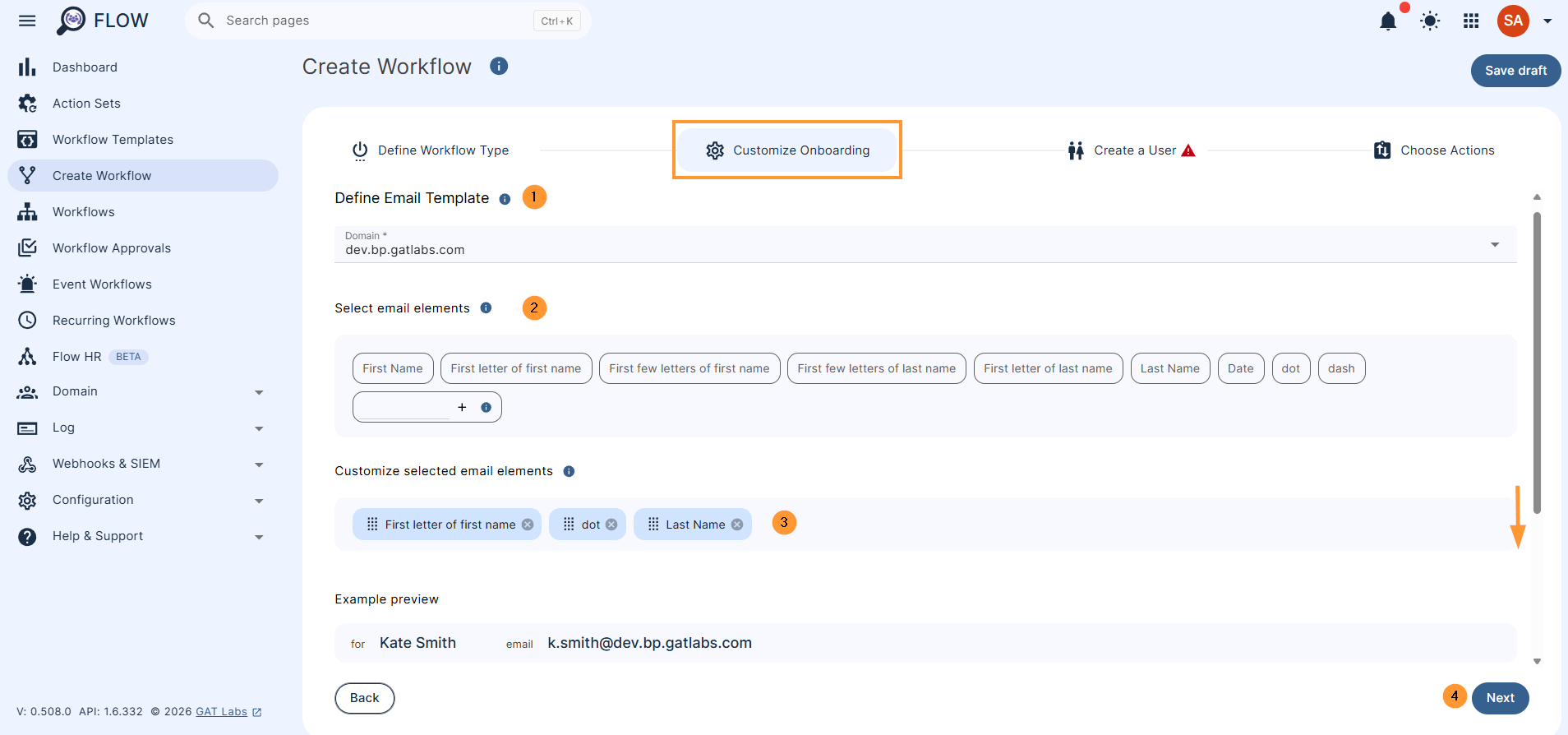
Task: Add First few letters of last name
Action: 877,368
